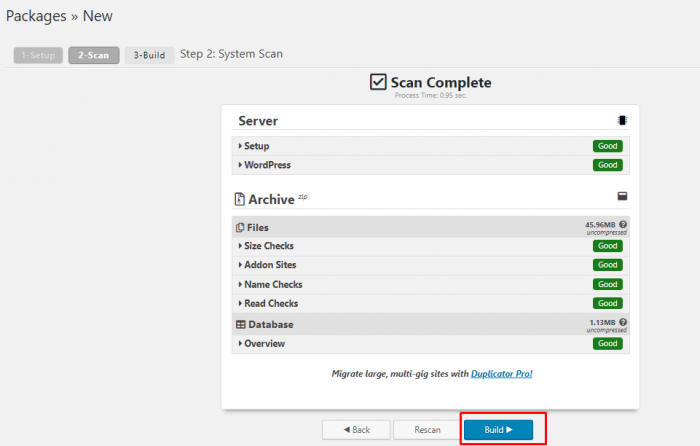Expand the database Overview row
The image size is (700, 446).
point(264,344)
